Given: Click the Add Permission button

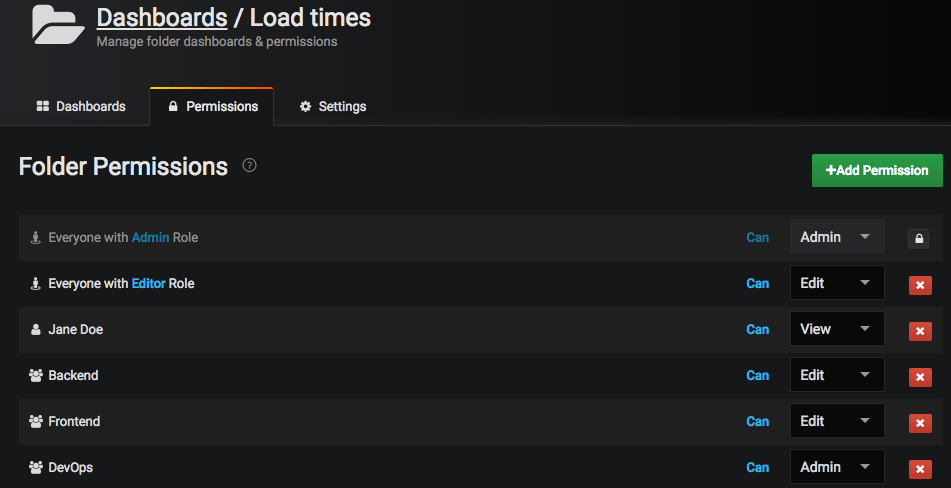Looking at the screenshot, I should (x=877, y=170).
